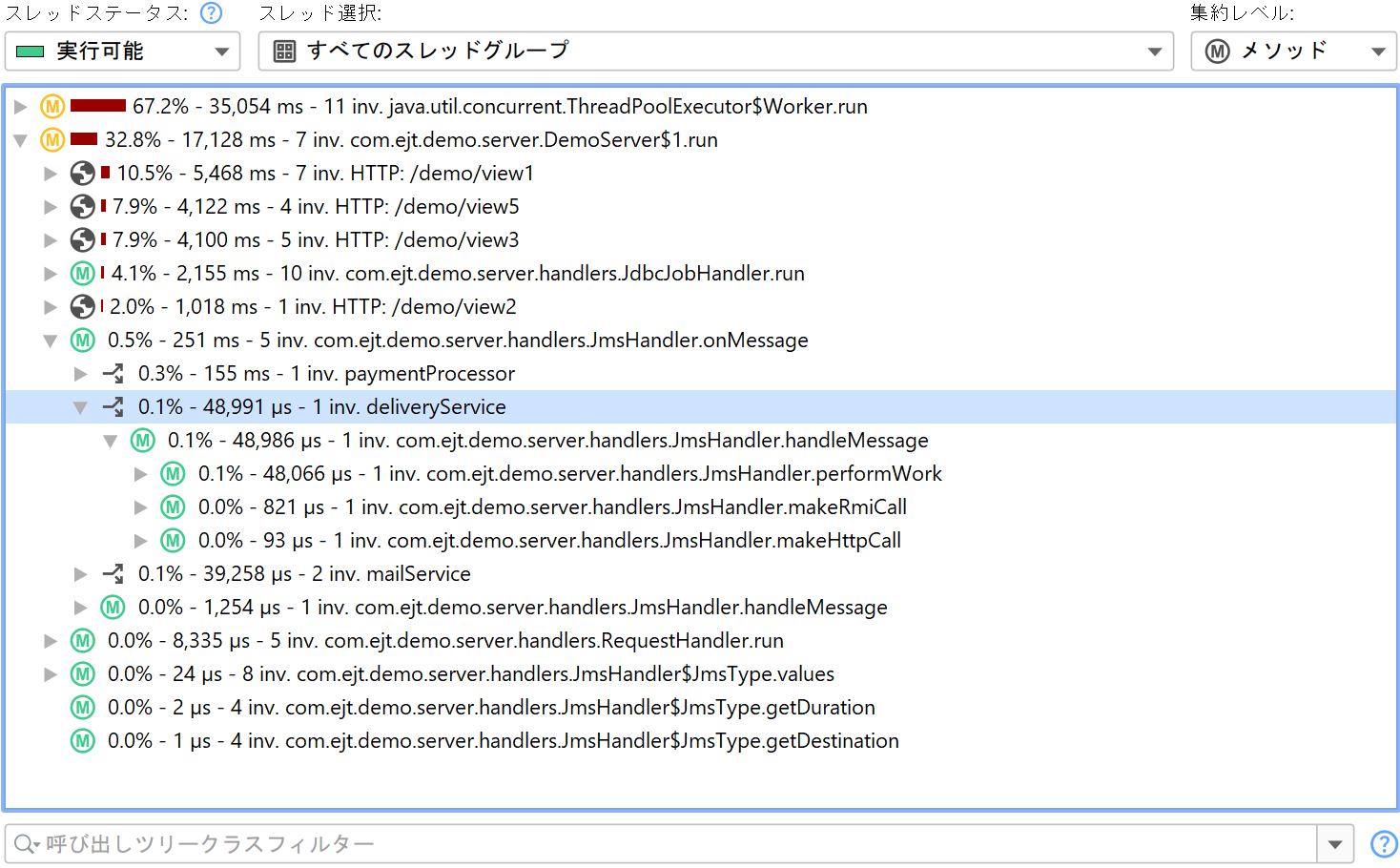1400x868 pixels.
Task: Click the yellow method icon of DemoServer$1.run
Action: [52, 140]
